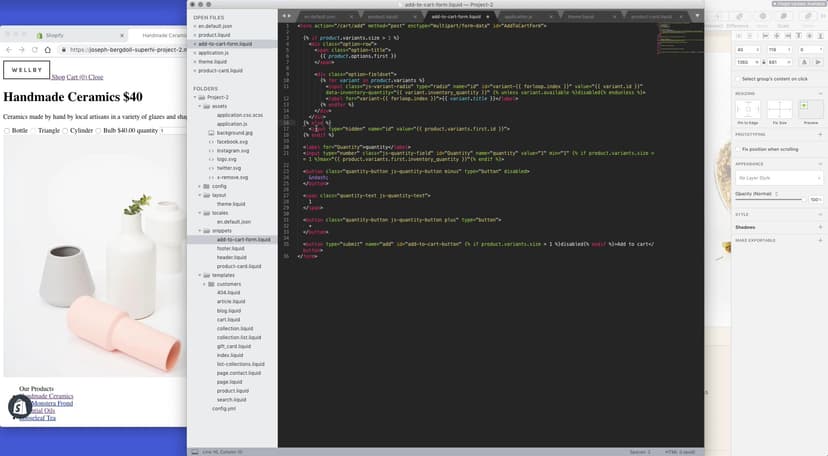Image resolution: width=828 pixels, height=456 pixels.
Task: Enable Select group's content on click
Action: click(738, 78)
